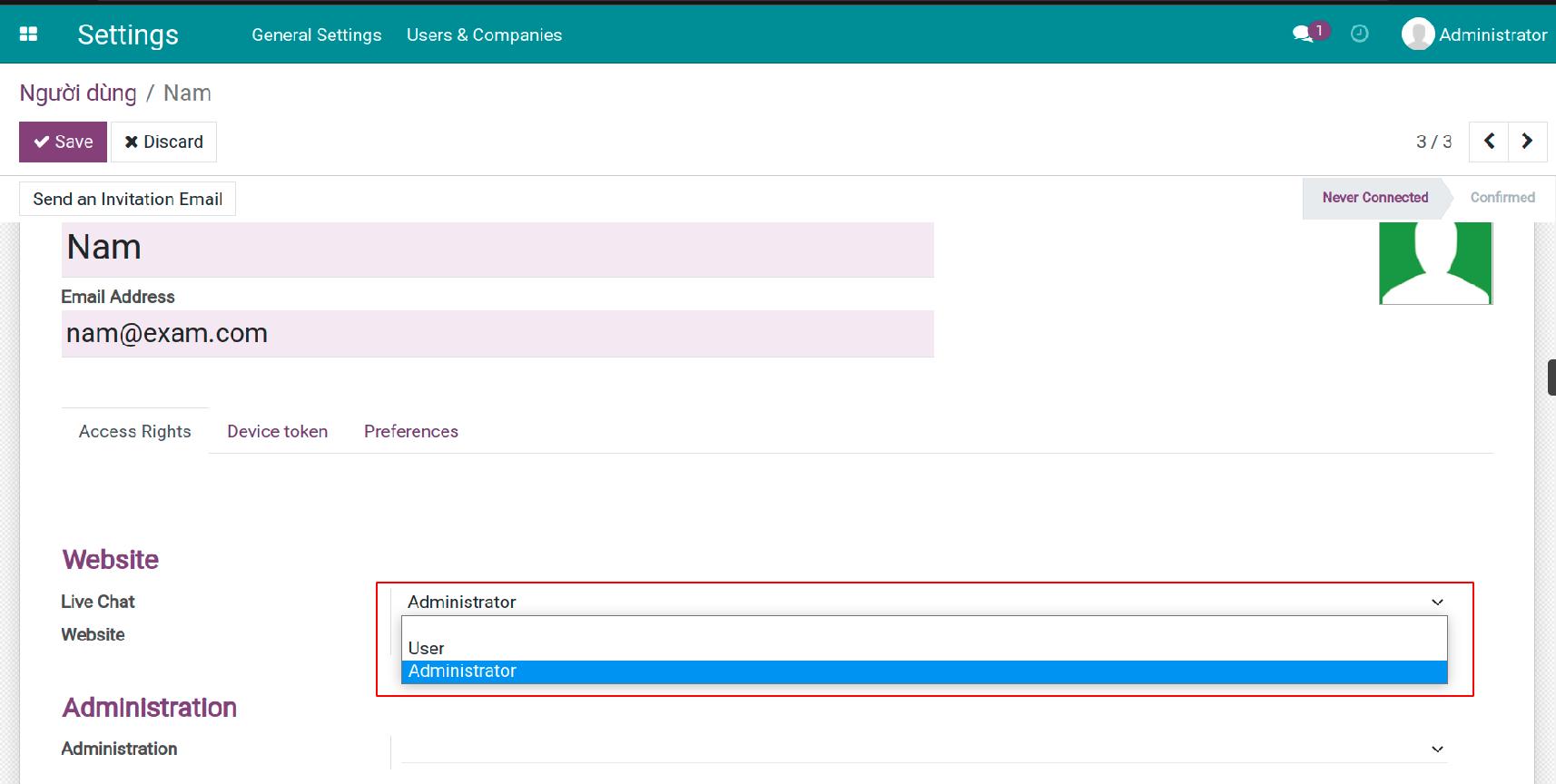Click the Email Address input field

(497, 334)
